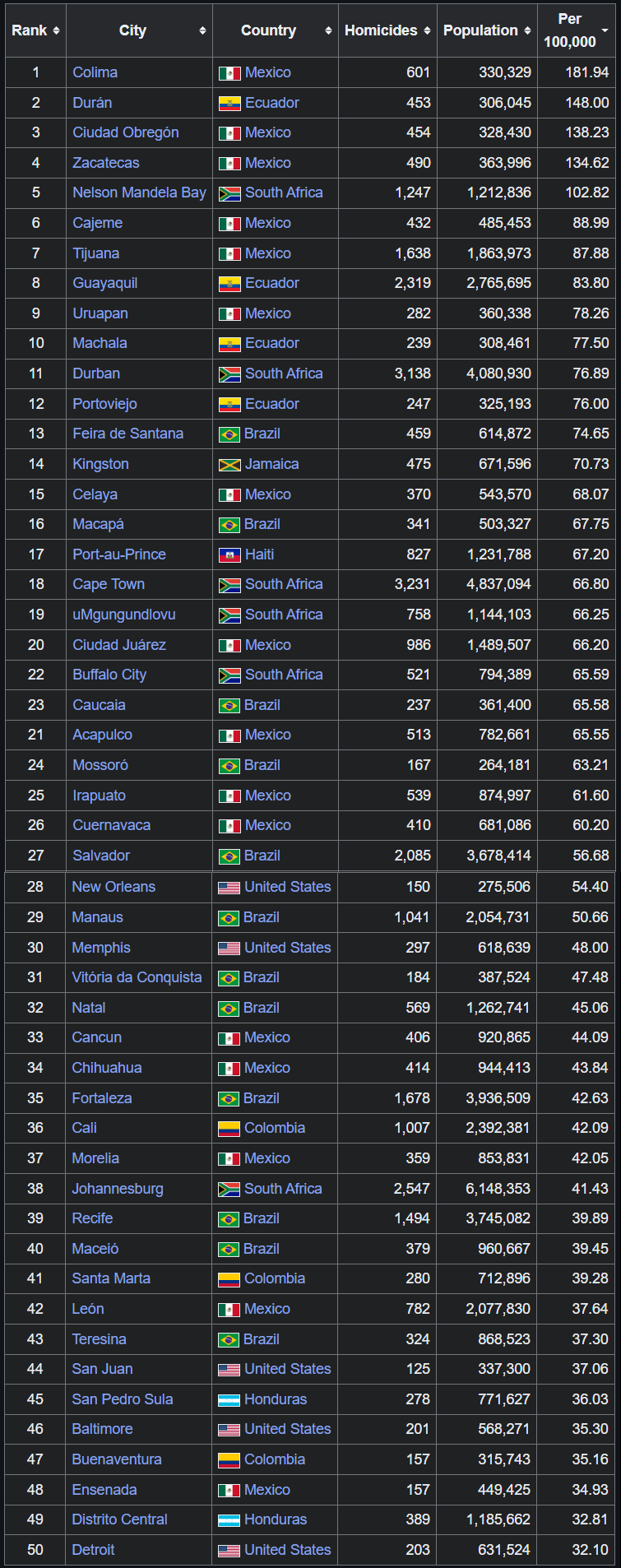
Task: Click the United States flag in Baltimore row
Action: (x=229, y=1430)
